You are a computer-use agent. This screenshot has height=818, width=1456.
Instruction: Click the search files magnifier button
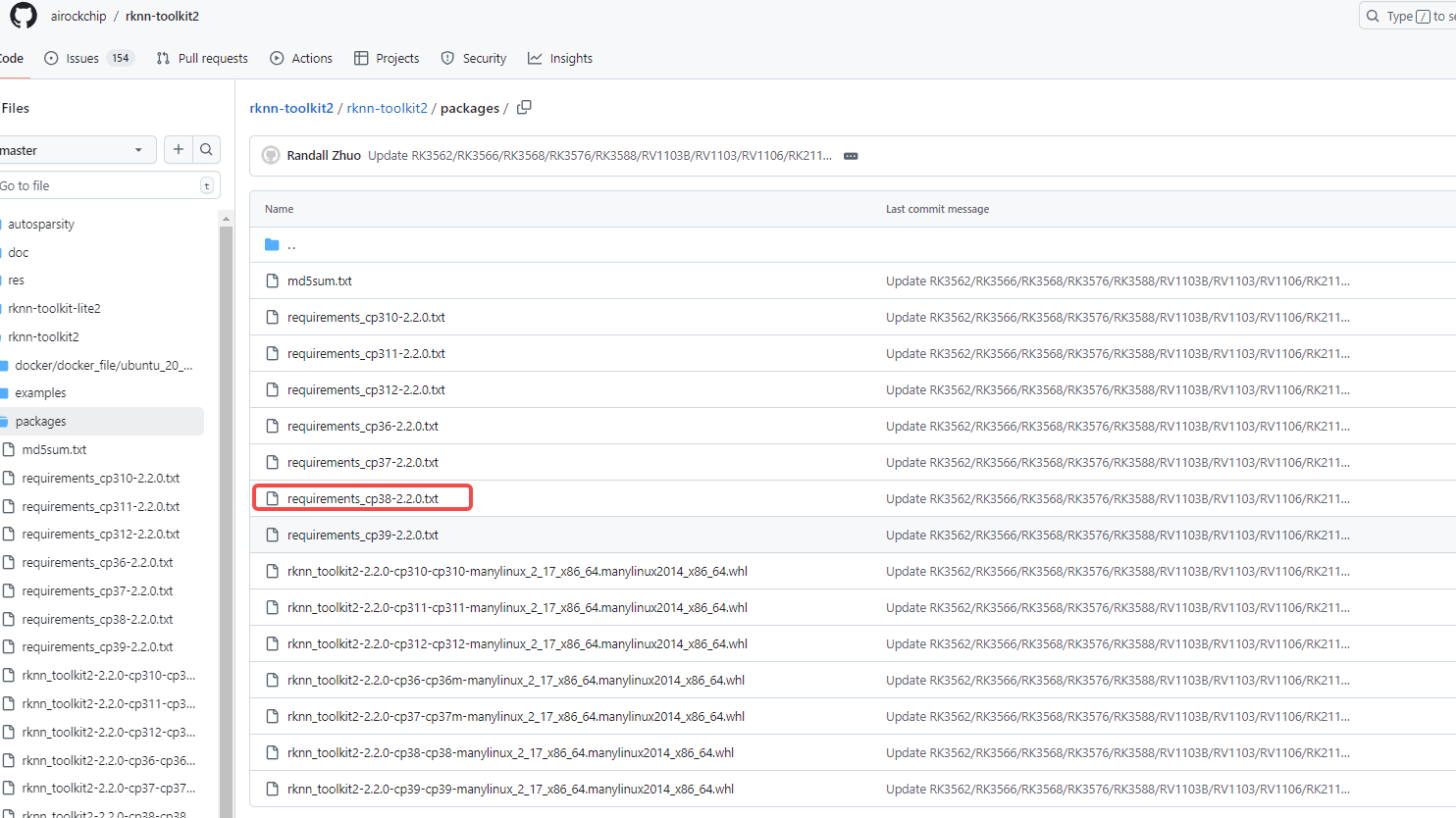click(x=206, y=149)
